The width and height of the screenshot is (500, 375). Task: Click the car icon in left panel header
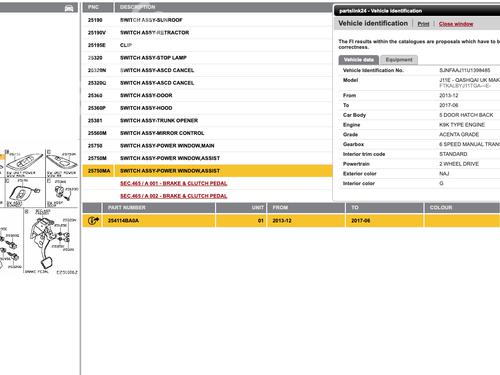coord(69,8)
